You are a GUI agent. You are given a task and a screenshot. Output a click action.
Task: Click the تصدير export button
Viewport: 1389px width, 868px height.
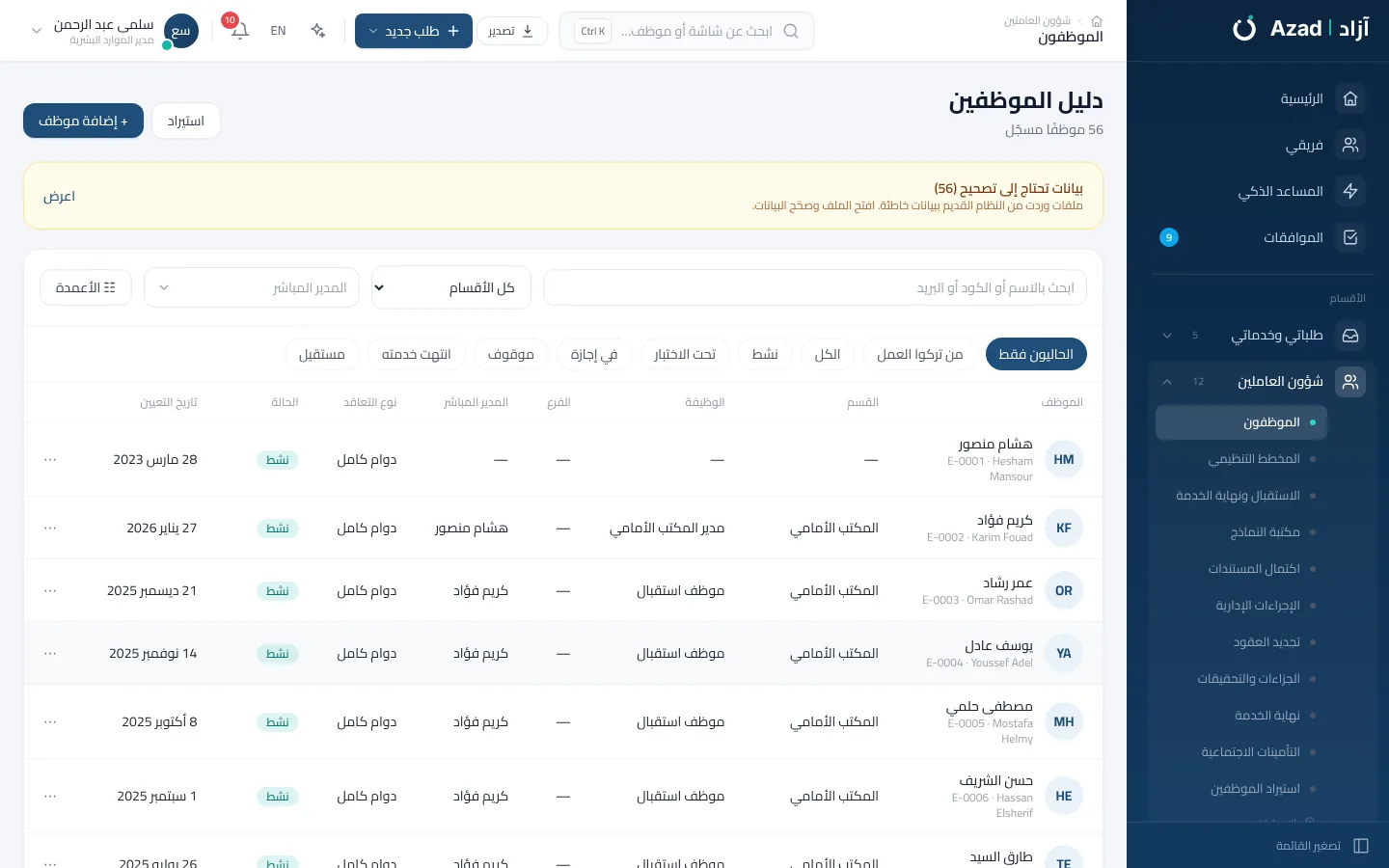(511, 31)
